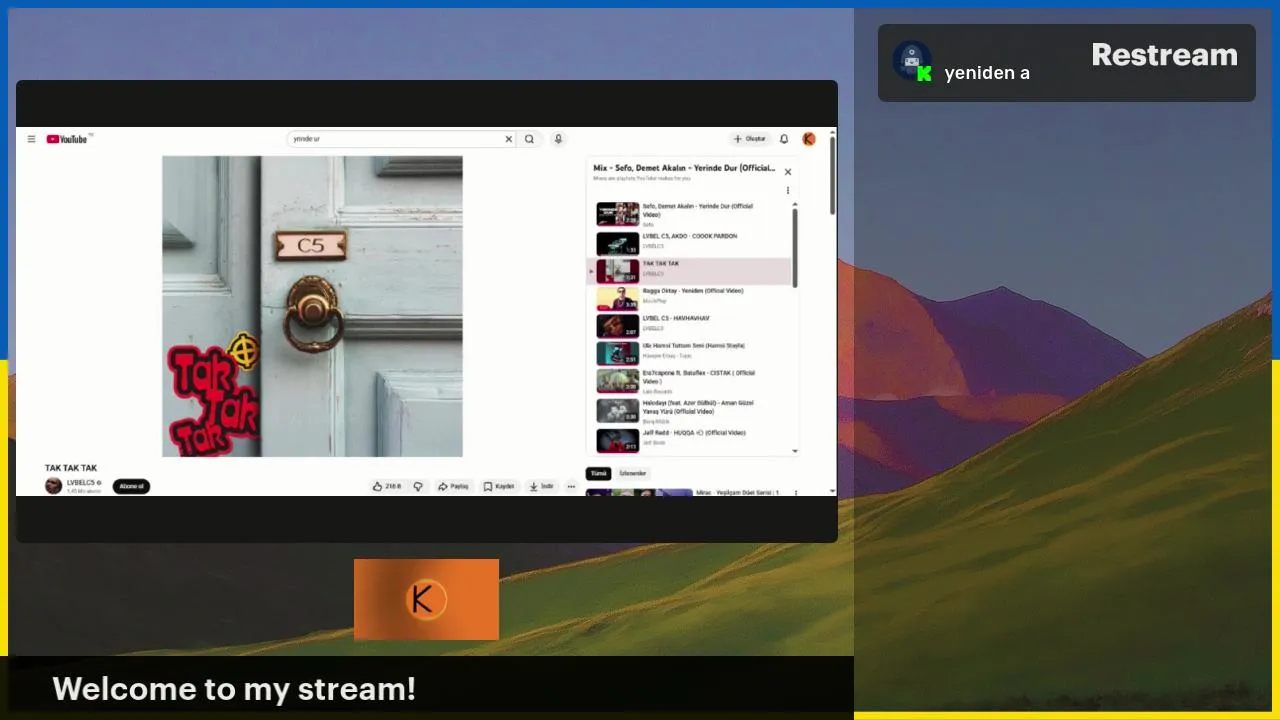Image resolution: width=1280 pixels, height=720 pixels.
Task: Click the 'yeniden a' chat message
Action: 987,72
